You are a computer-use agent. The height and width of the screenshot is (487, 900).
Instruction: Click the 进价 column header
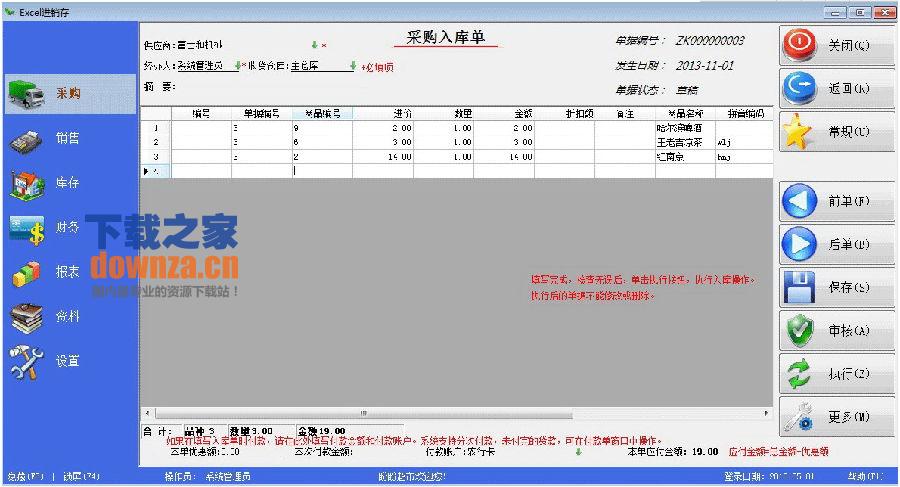(x=383, y=114)
